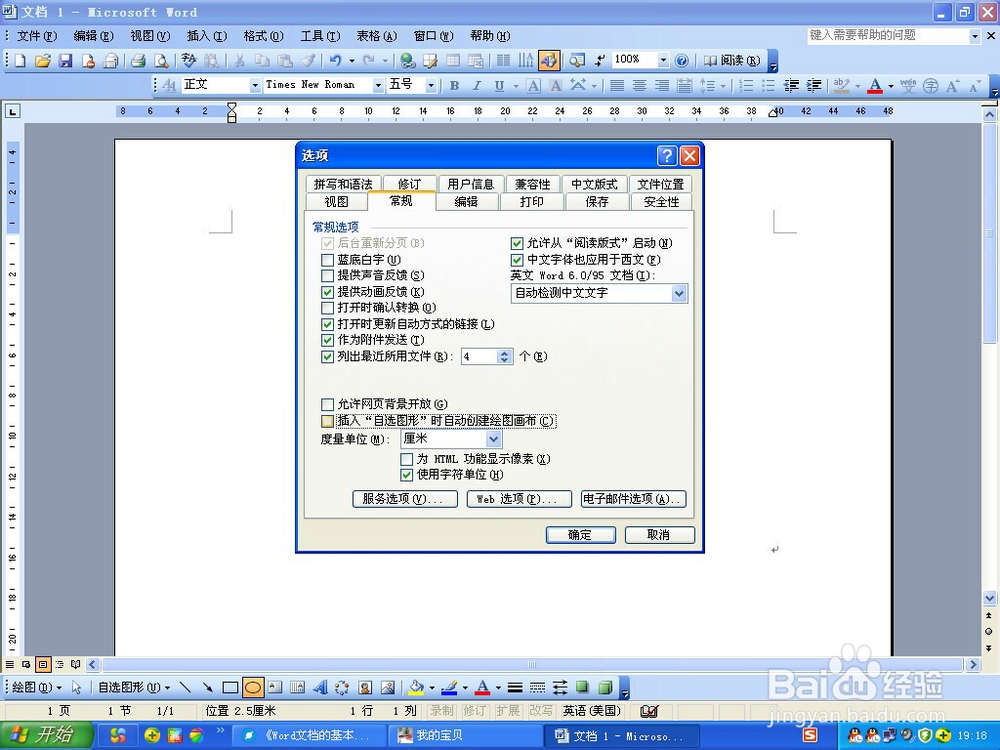
Task: Switch to the 编辑 tab
Action: click(x=466, y=202)
